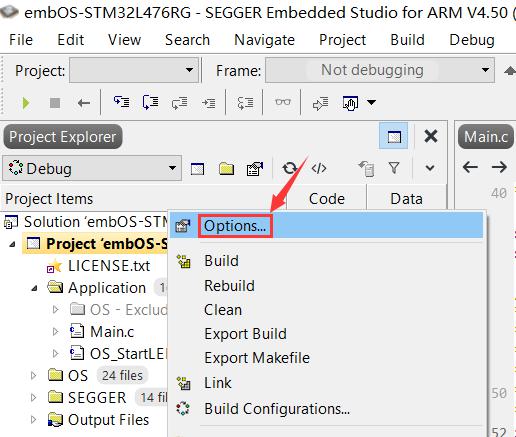Click the breakpoint hand toolbar icon

tap(350, 103)
